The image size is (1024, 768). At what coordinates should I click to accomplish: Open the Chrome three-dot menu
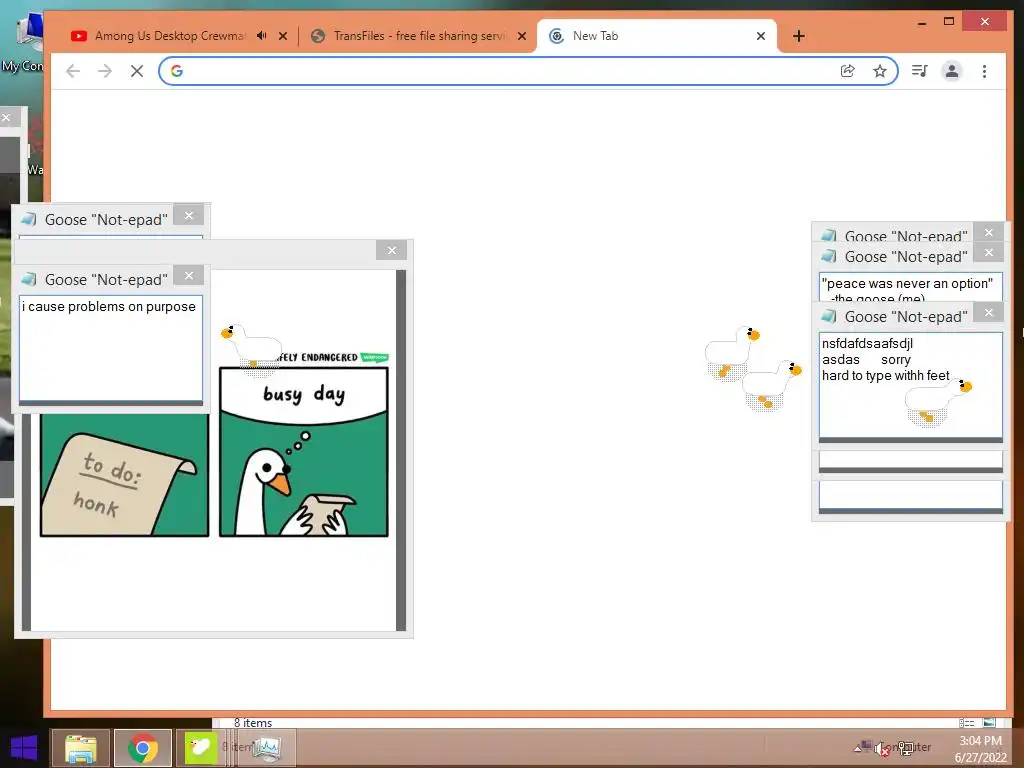(984, 71)
